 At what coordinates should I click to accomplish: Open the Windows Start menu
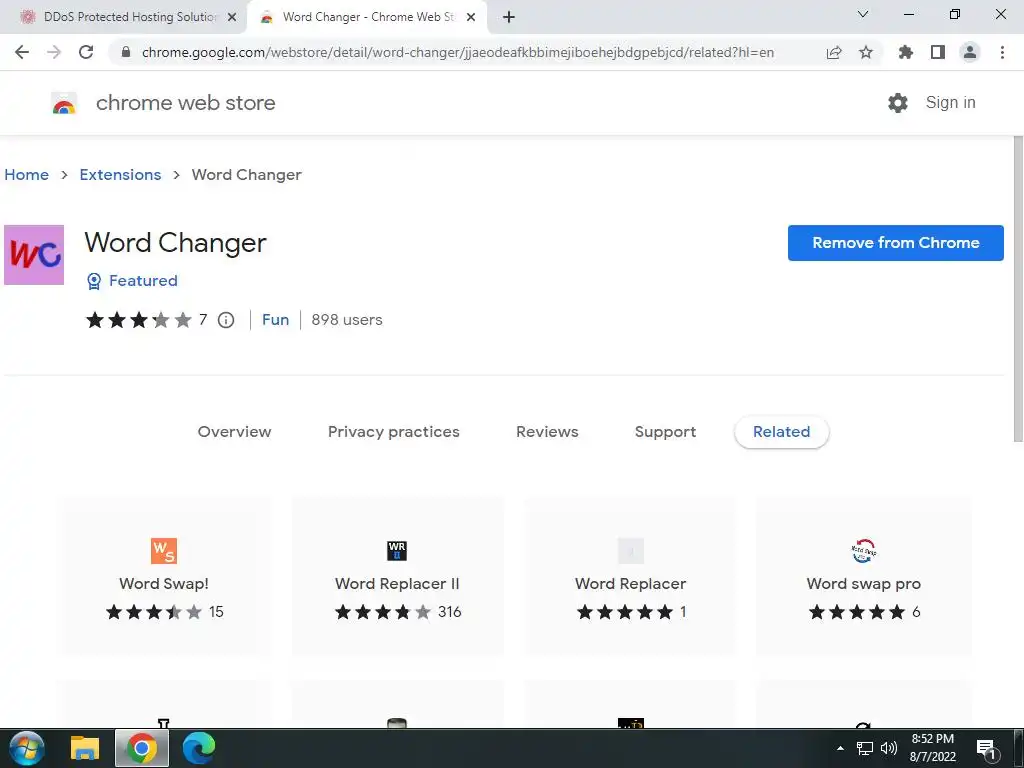(26, 748)
